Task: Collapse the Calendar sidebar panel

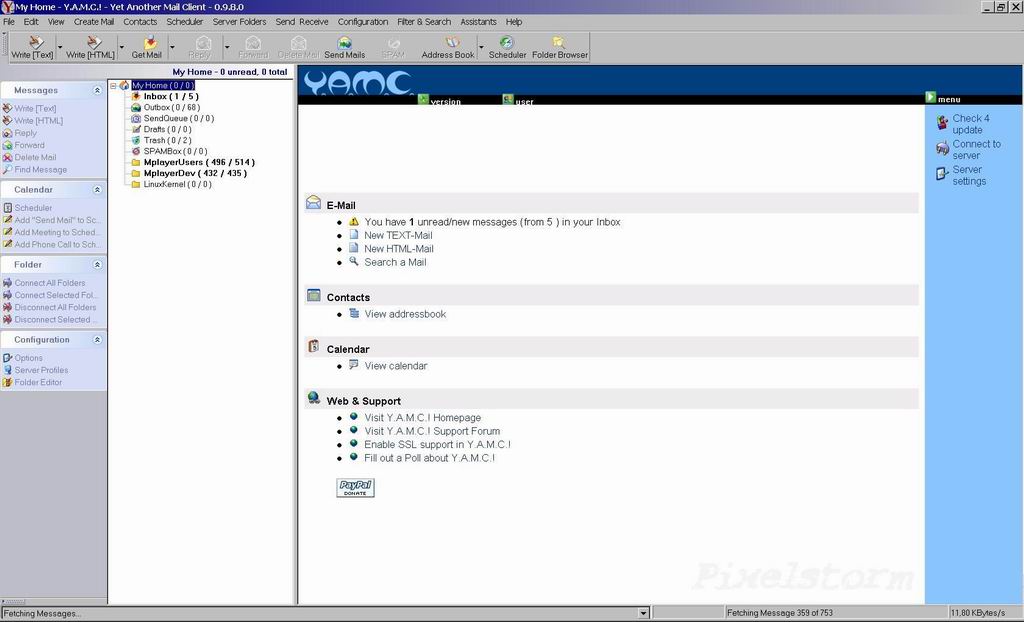Action: [x=97, y=189]
